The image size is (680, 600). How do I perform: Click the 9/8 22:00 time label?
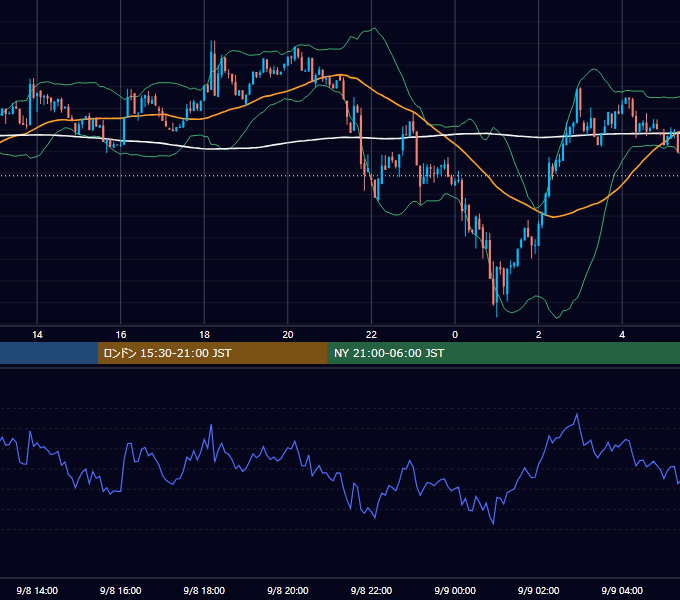[x=371, y=590]
